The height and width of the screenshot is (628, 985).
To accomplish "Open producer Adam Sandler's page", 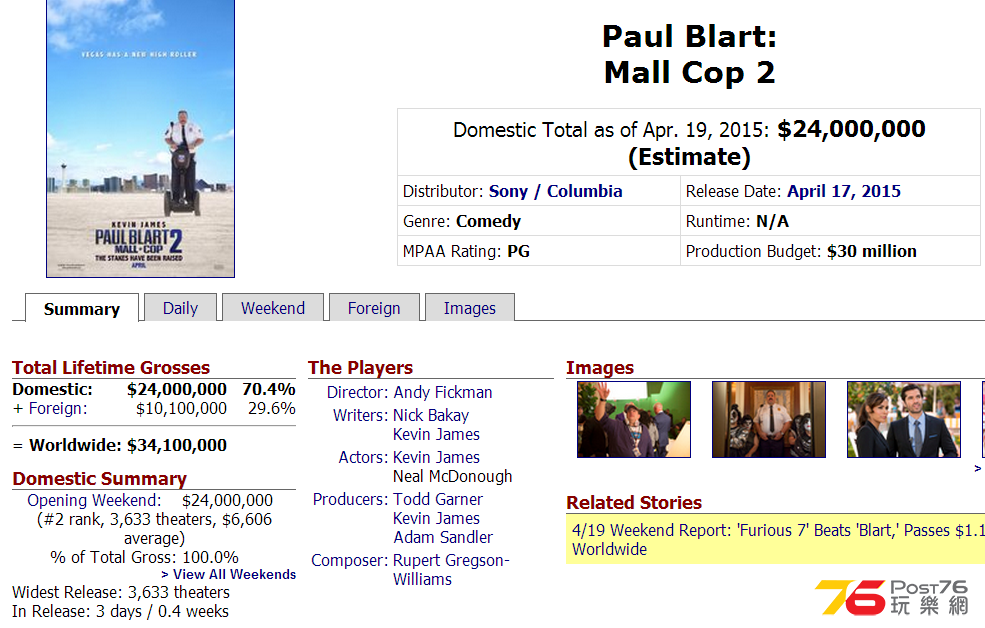I will click(x=443, y=537).
